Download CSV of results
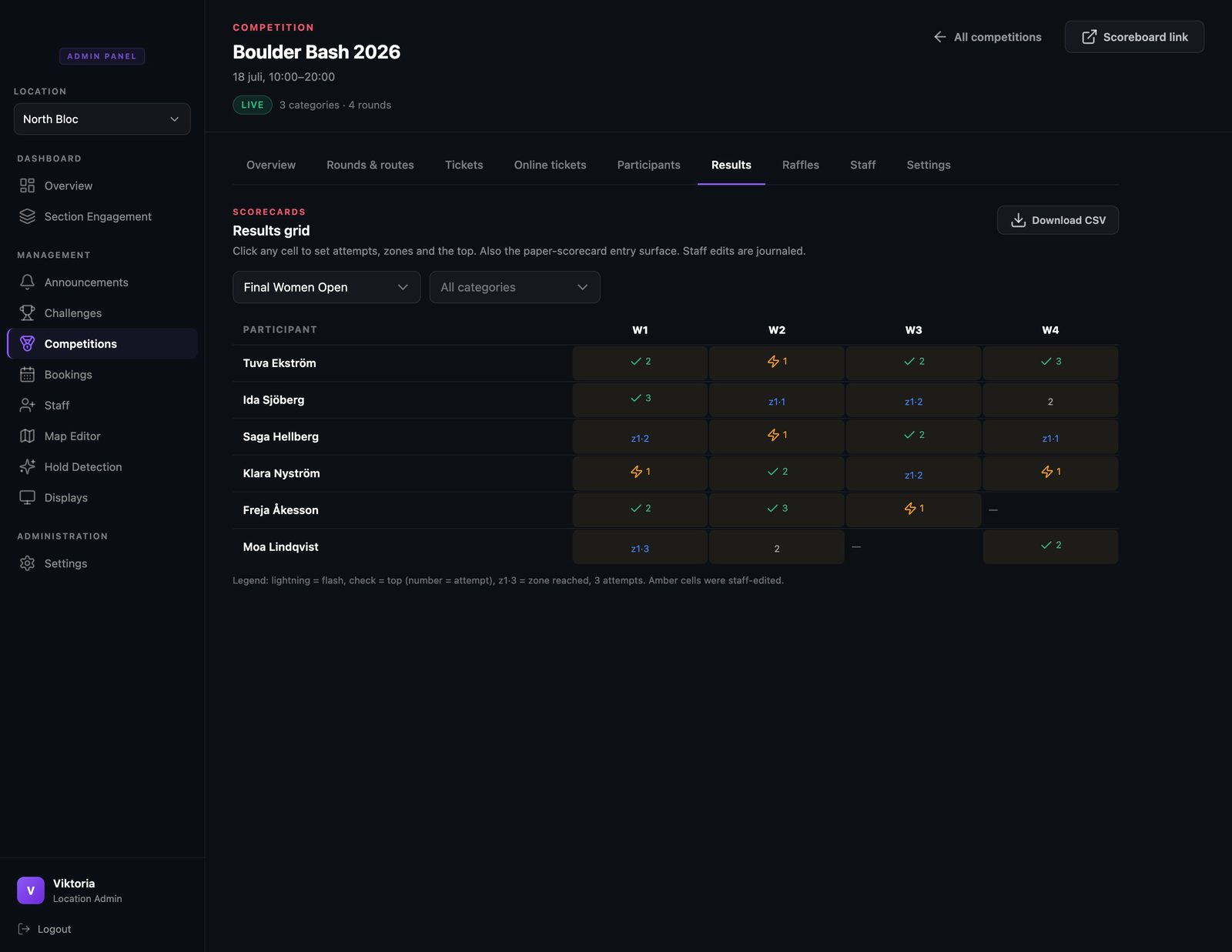Image resolution: width=1232 pixels, height=952 pixels. click(1058, 220)
